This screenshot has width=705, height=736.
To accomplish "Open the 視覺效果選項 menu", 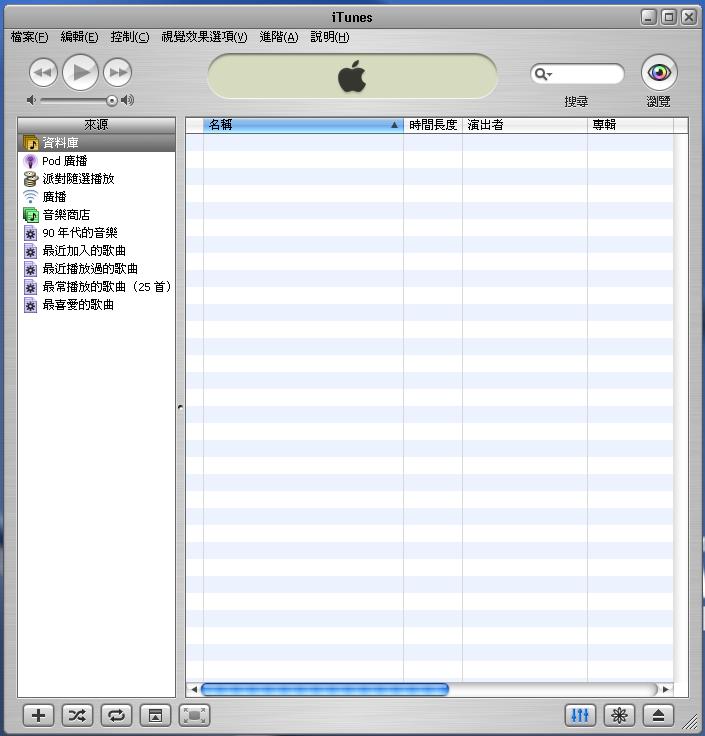I will pyautogui.click(x=204, y=37).
